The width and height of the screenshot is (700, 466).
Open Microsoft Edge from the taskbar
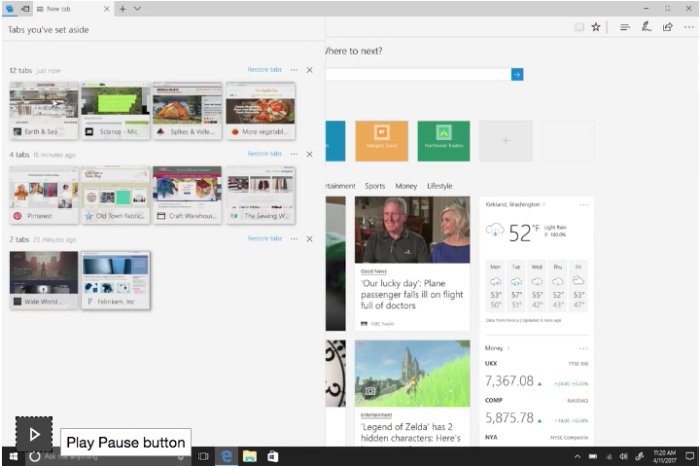(227, 456)
